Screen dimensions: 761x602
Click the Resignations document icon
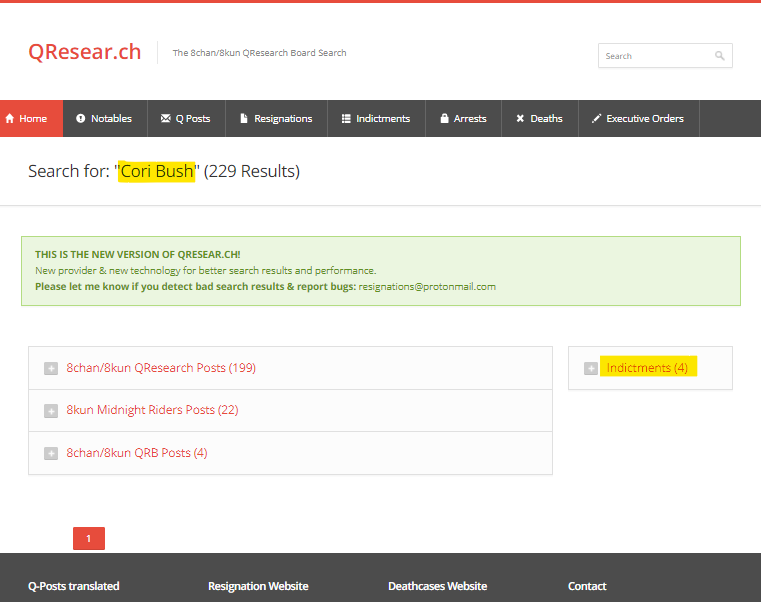pyautogui.click(x=244, y=118)
